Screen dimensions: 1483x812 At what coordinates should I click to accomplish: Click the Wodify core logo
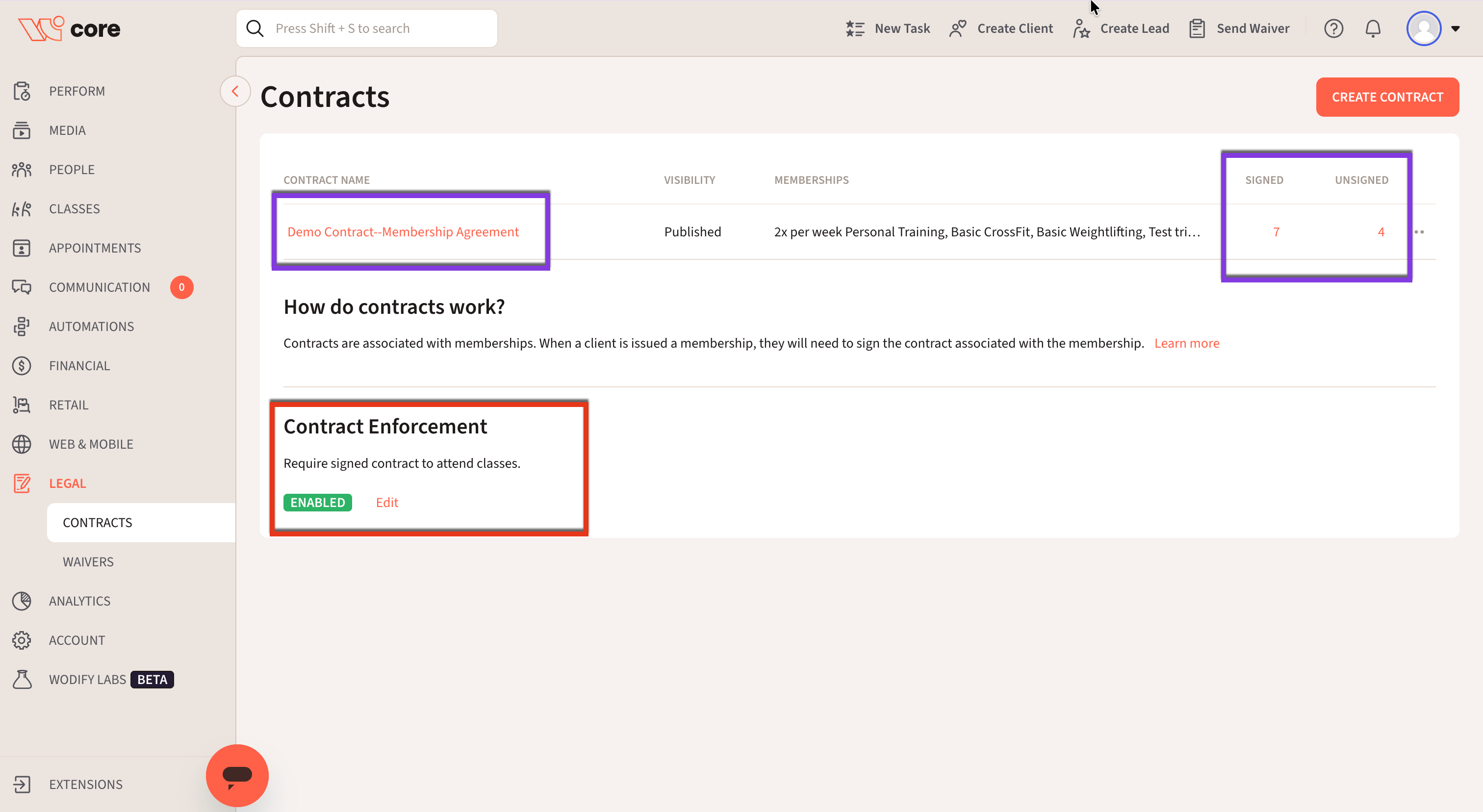tap(69, 28)
